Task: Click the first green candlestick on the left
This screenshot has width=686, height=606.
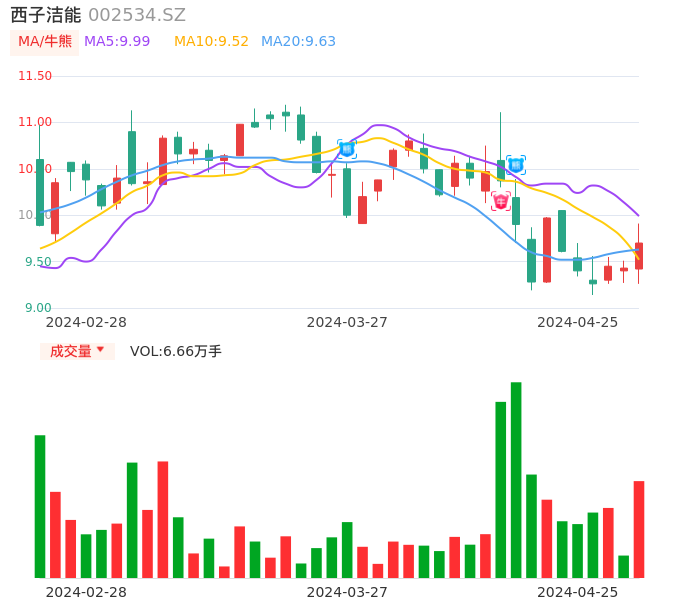Action: pos(40,193)
